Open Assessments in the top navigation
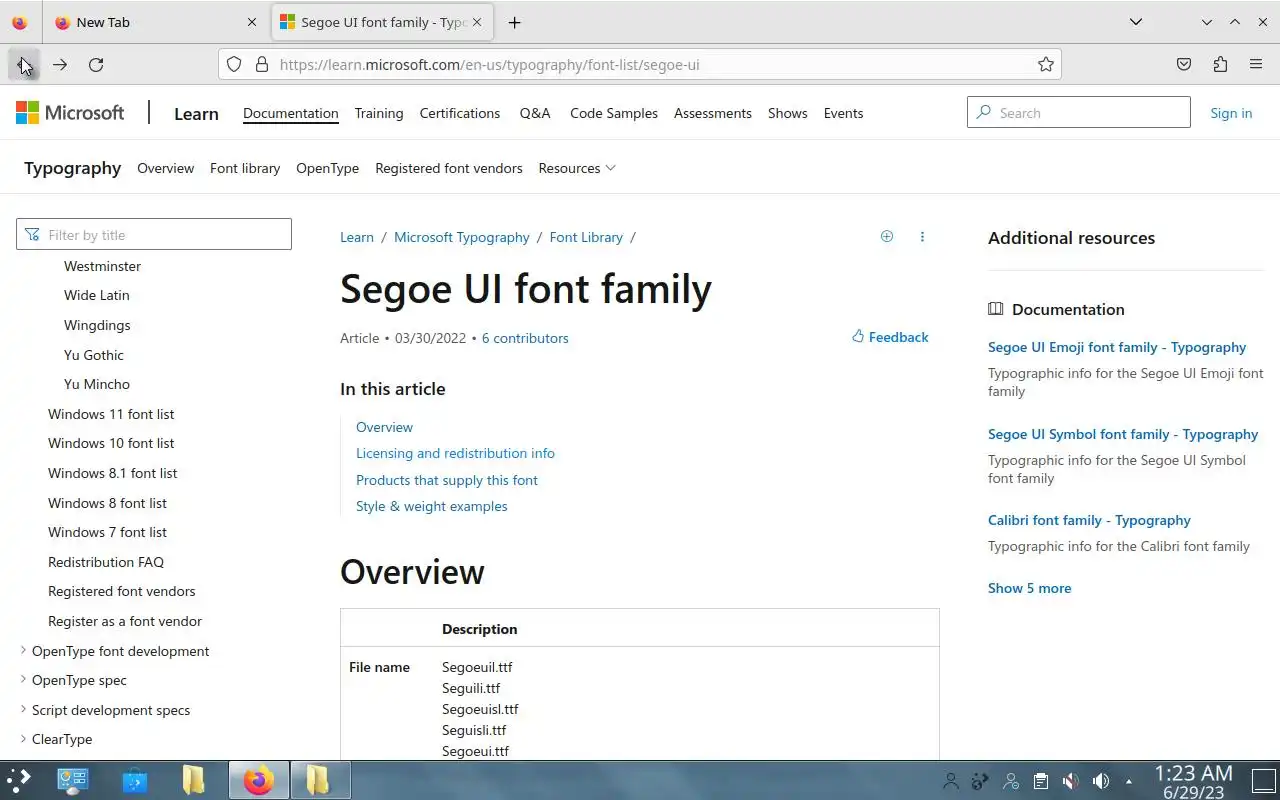Viewport: 1280px width, 800px height. point(713,113)
